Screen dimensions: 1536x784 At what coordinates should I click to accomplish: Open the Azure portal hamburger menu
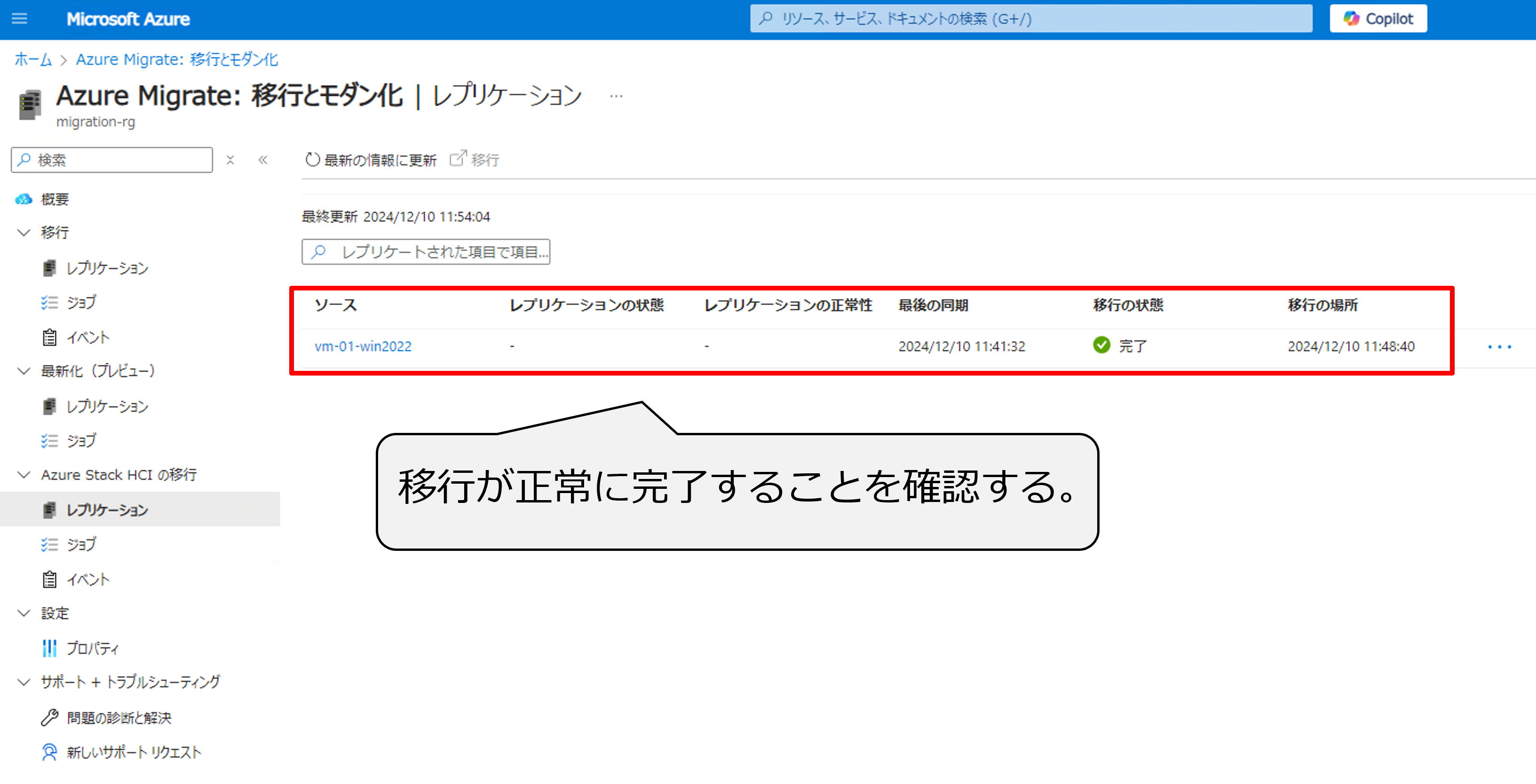tap(19, 19)
